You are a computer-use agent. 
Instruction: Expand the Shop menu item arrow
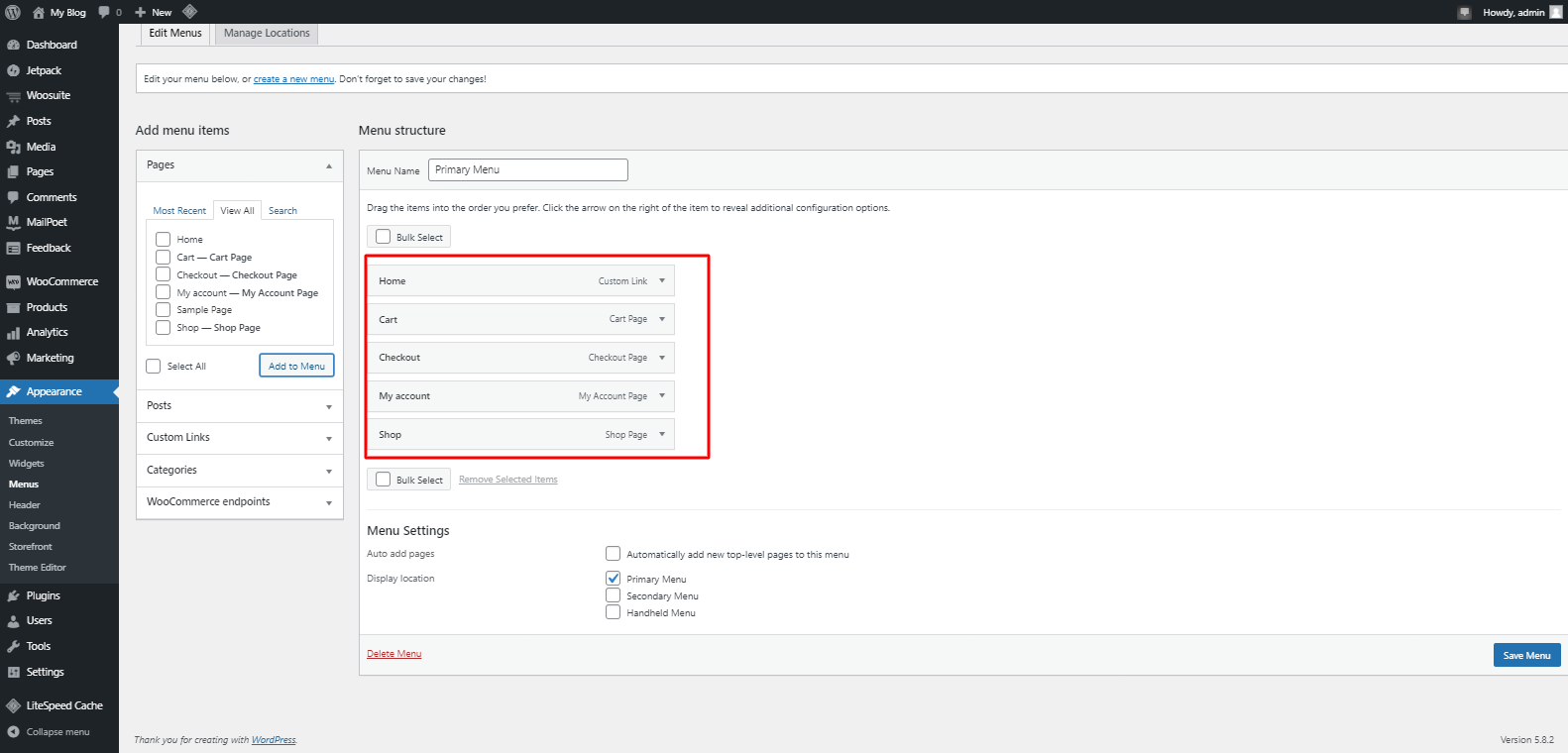[662, 434]
